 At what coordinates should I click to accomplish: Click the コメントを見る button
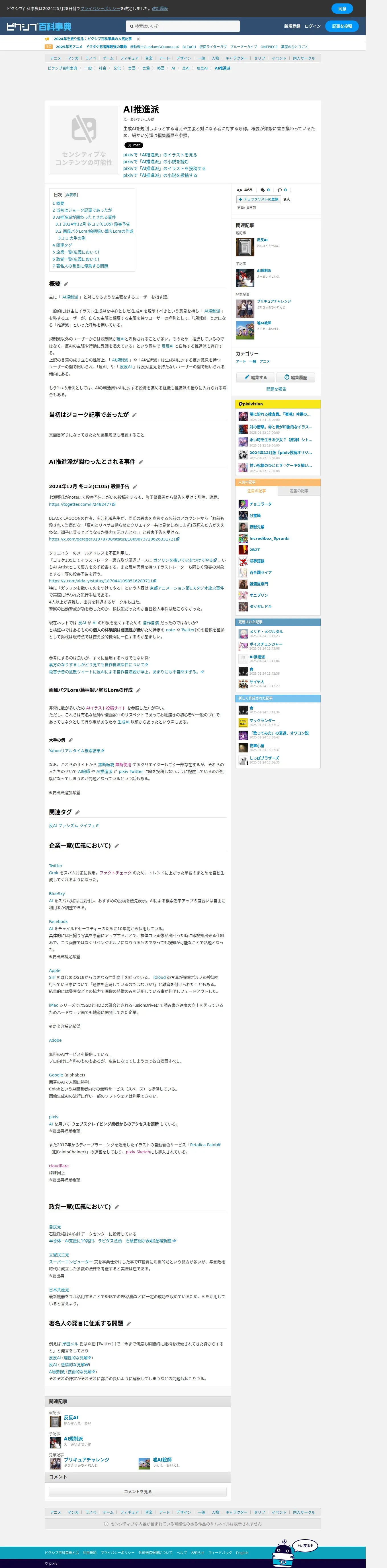point(138,1492)
